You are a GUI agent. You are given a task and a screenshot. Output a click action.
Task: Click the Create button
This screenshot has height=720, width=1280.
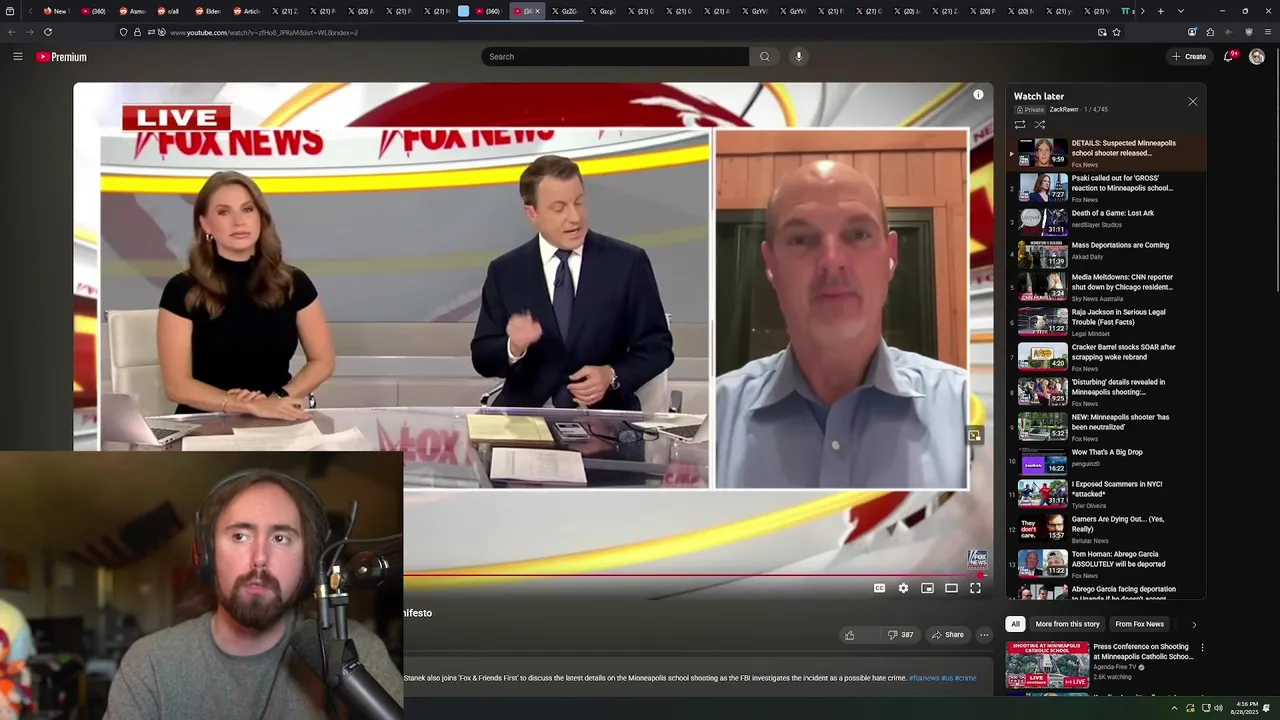[x=1189, y=57]
